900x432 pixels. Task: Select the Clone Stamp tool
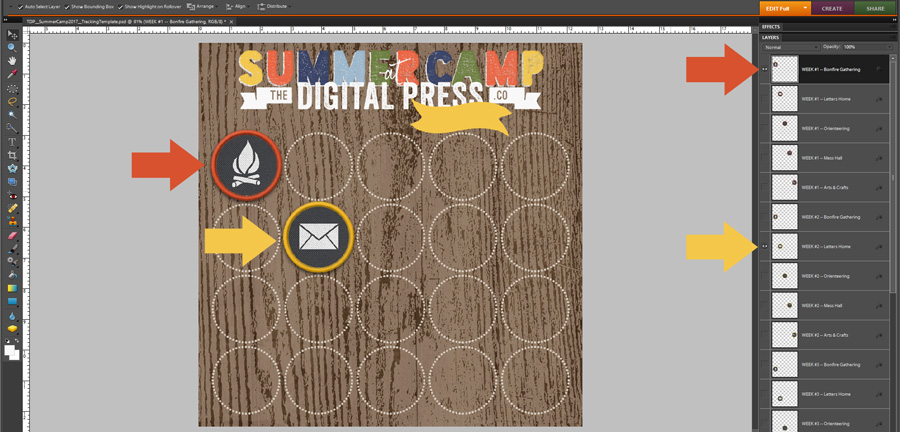[x=12, y=221]
